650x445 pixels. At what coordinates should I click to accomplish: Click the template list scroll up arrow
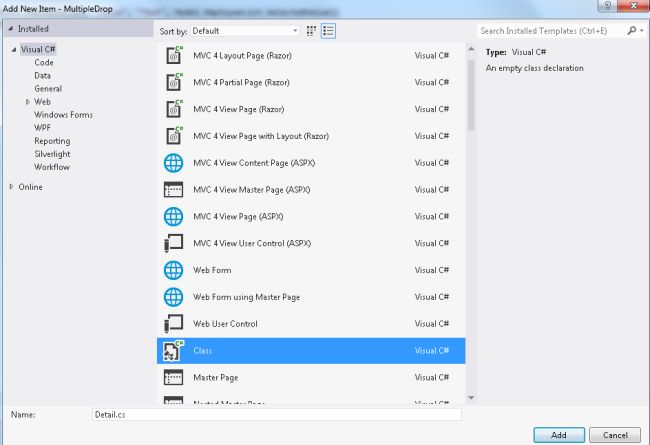click(x=471, y=49)
